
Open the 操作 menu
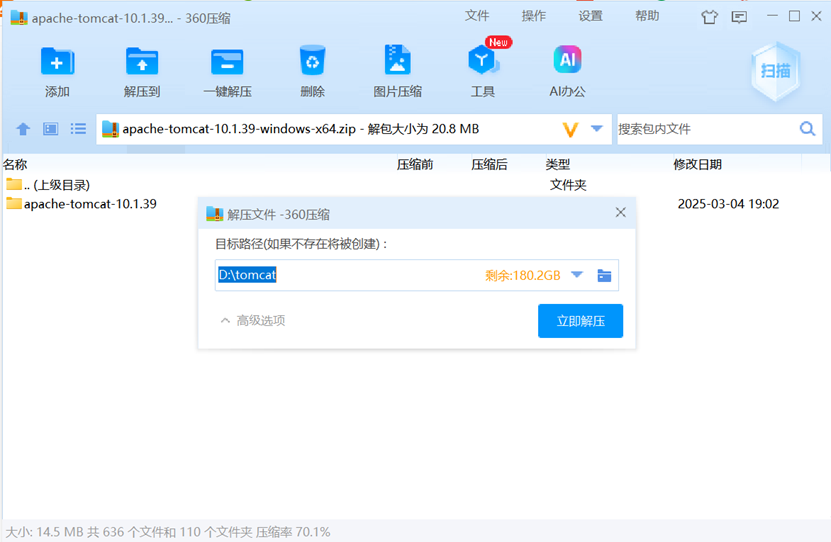click(x=534, y=16)
